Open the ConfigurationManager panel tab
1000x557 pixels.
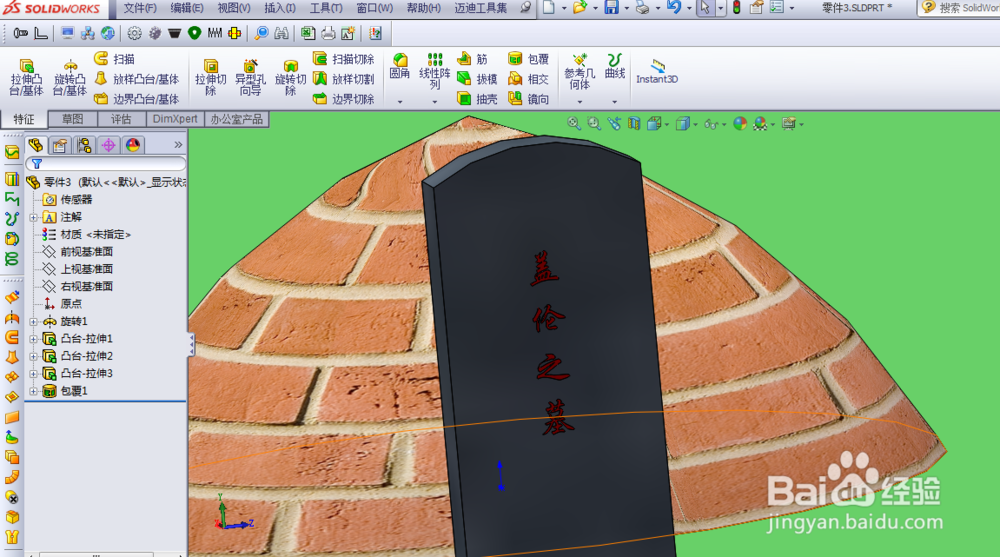tap(84, 145)
